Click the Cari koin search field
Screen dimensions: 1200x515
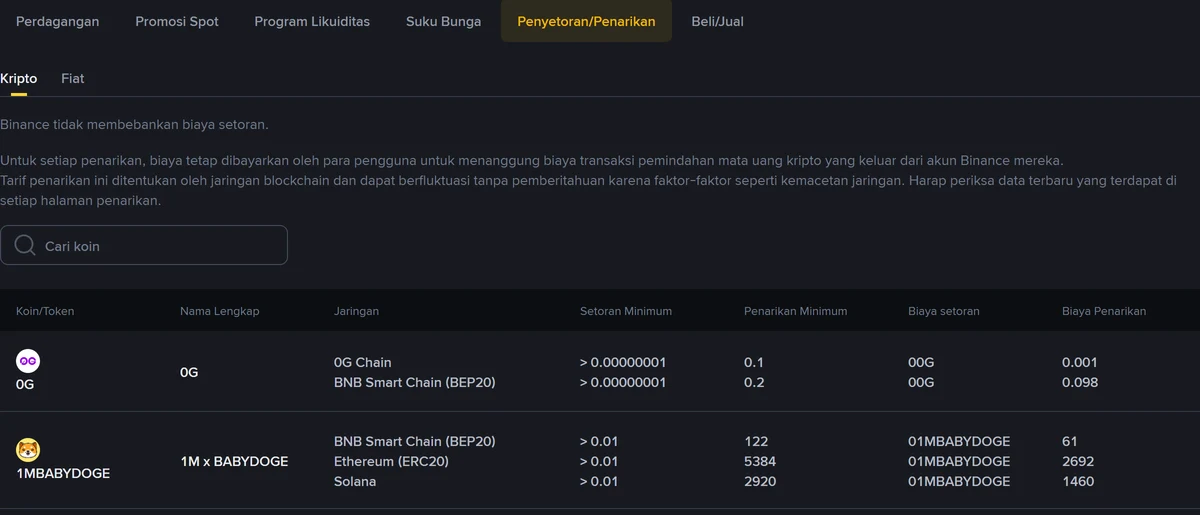coord(144,245)
